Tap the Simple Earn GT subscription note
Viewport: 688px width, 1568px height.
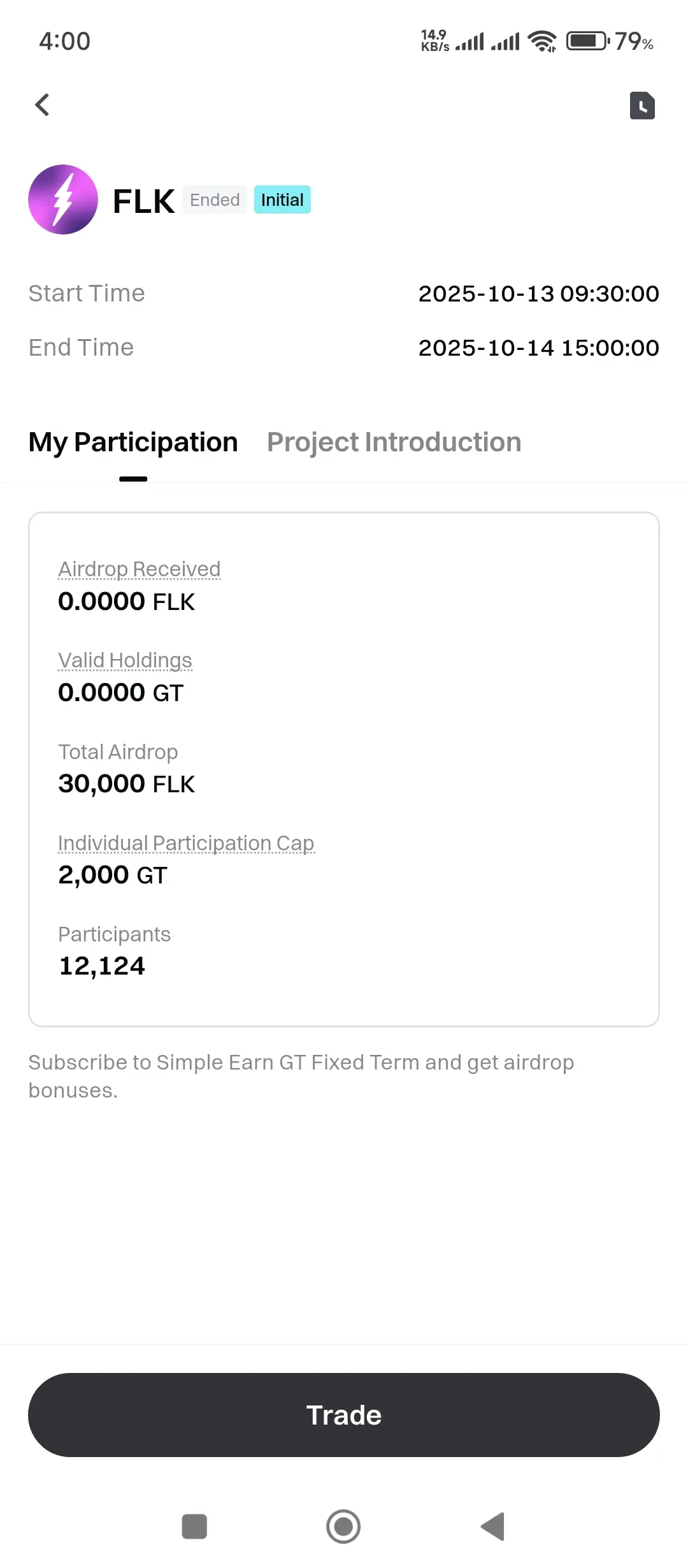[x=301, y=1076]
